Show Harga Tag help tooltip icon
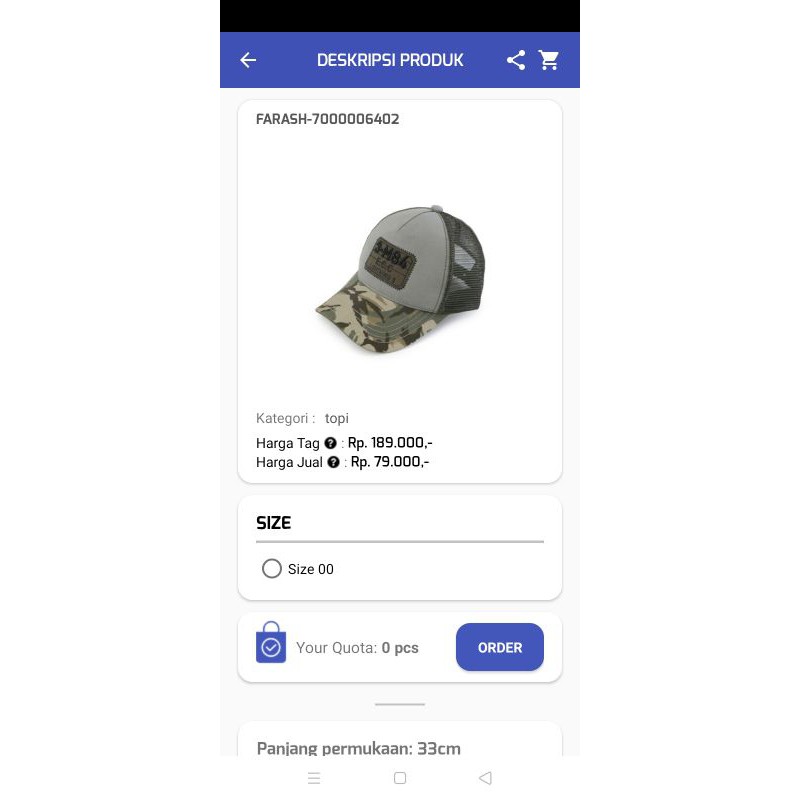The image size is (800, 800). (331, 443)
